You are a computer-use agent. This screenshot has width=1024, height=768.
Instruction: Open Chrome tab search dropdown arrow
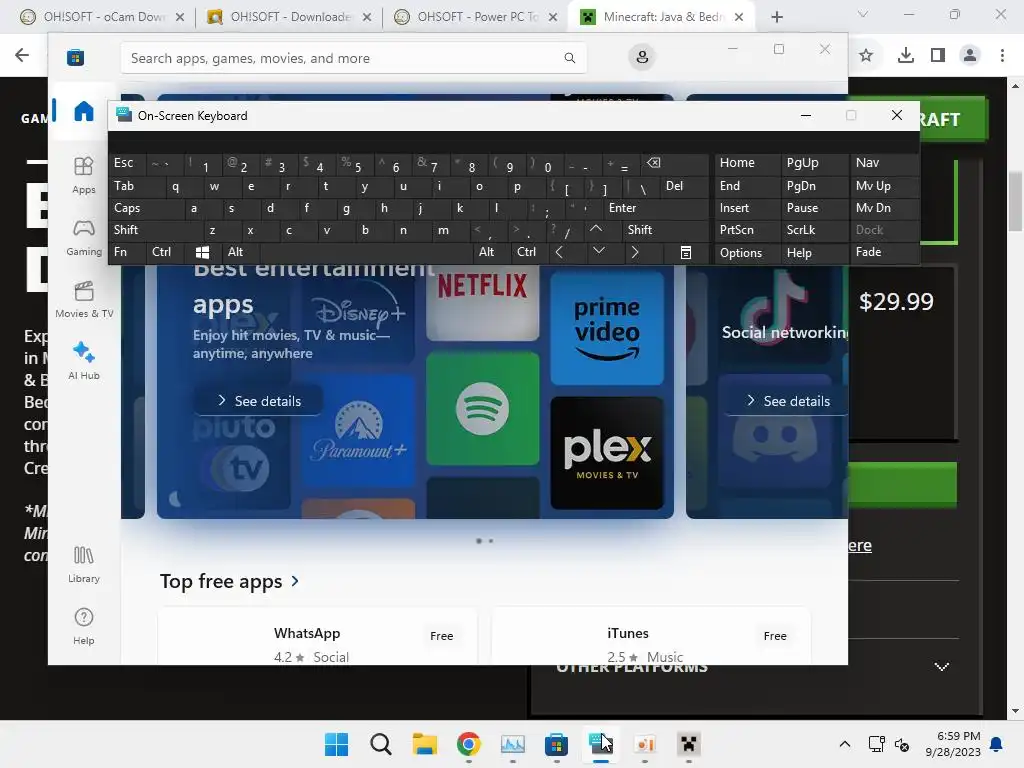coord(863,14)
